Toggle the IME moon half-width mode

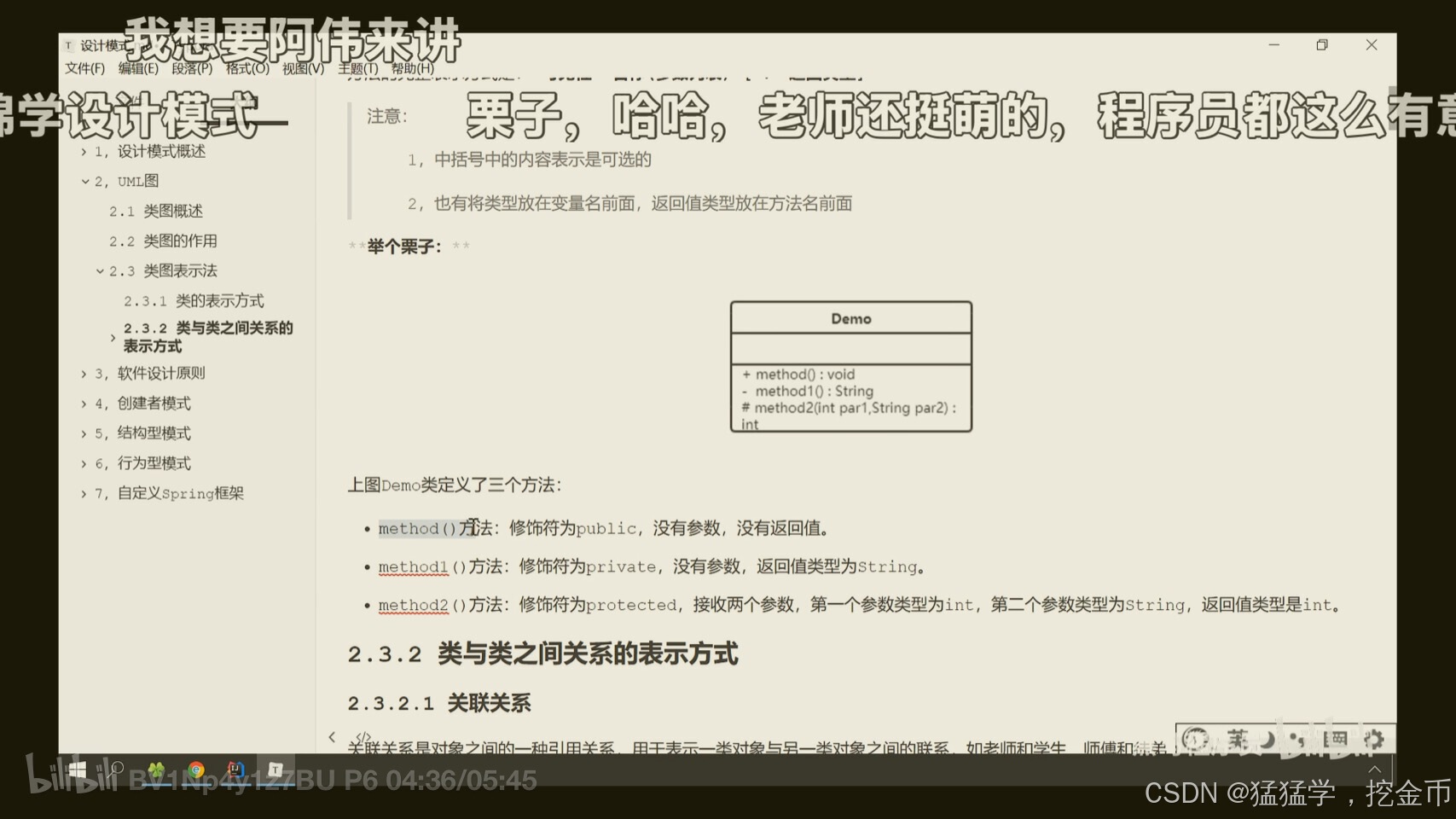pyautogui.click(x=1267, y=740)
